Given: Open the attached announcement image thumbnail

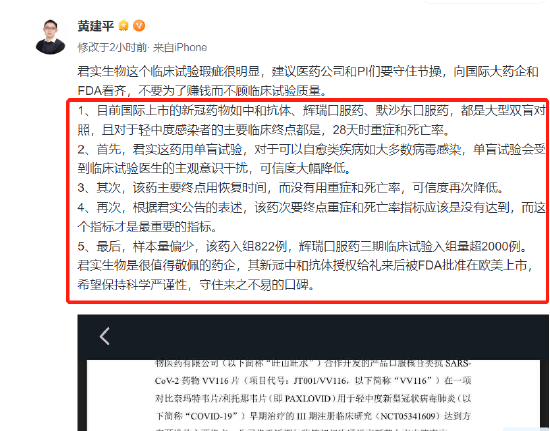Looking at the screenshot, I should 313,372.
